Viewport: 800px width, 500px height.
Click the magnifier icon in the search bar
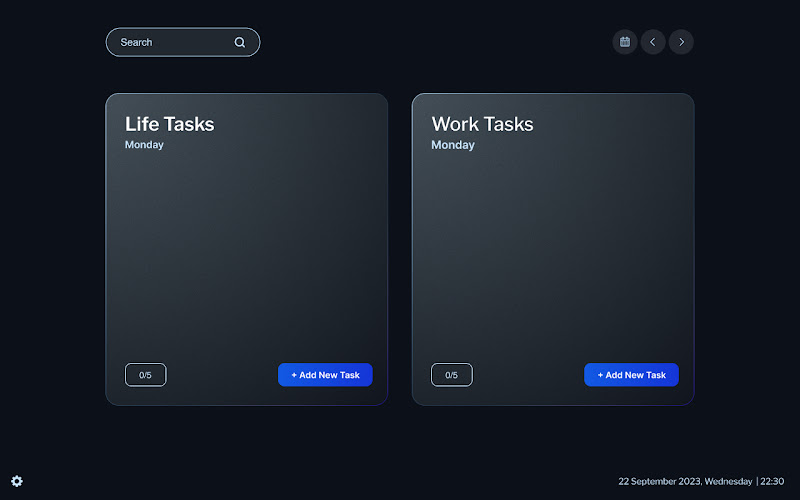[239, 42]
